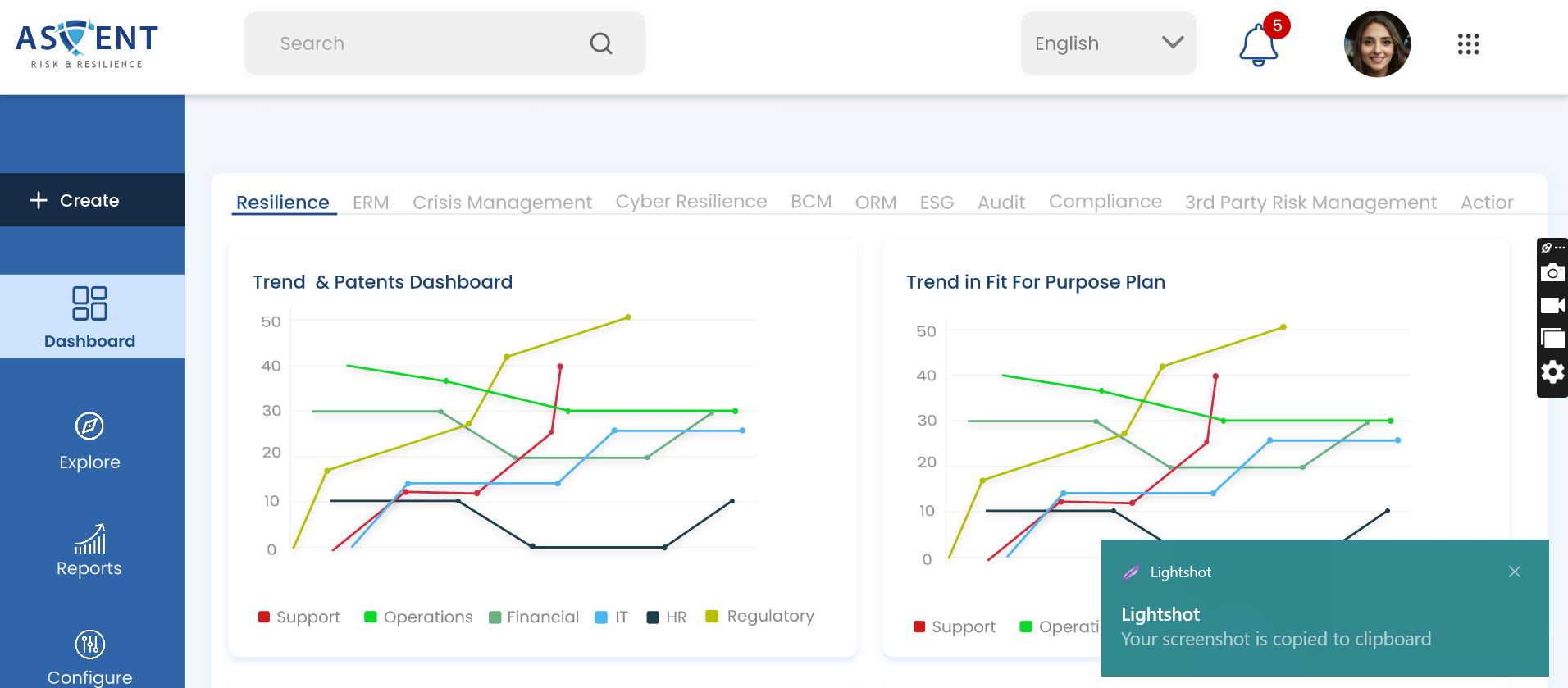Open the notifications bell

point(1258,45)
